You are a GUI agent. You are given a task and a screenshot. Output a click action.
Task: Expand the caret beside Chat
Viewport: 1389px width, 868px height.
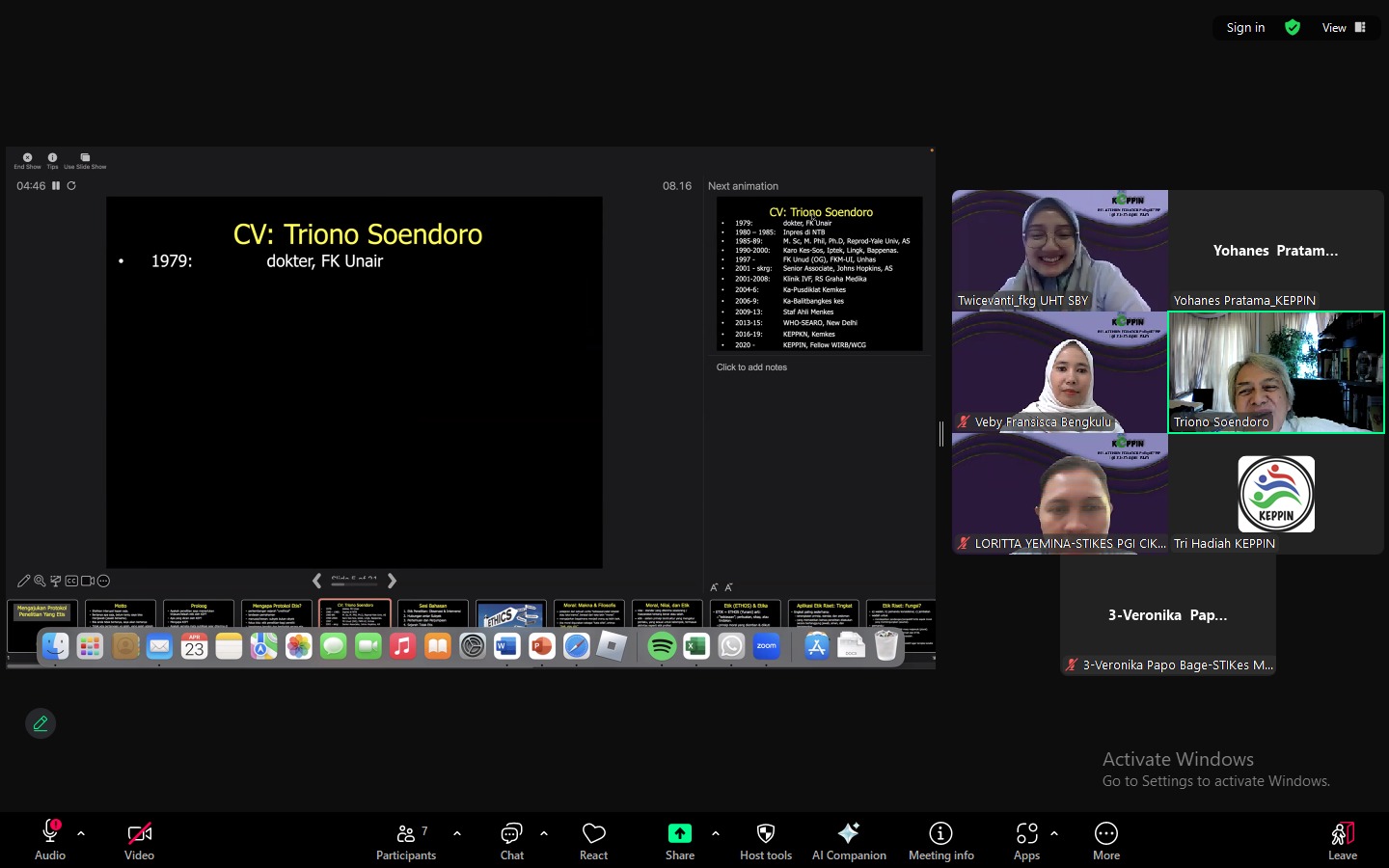click(544, 833)
